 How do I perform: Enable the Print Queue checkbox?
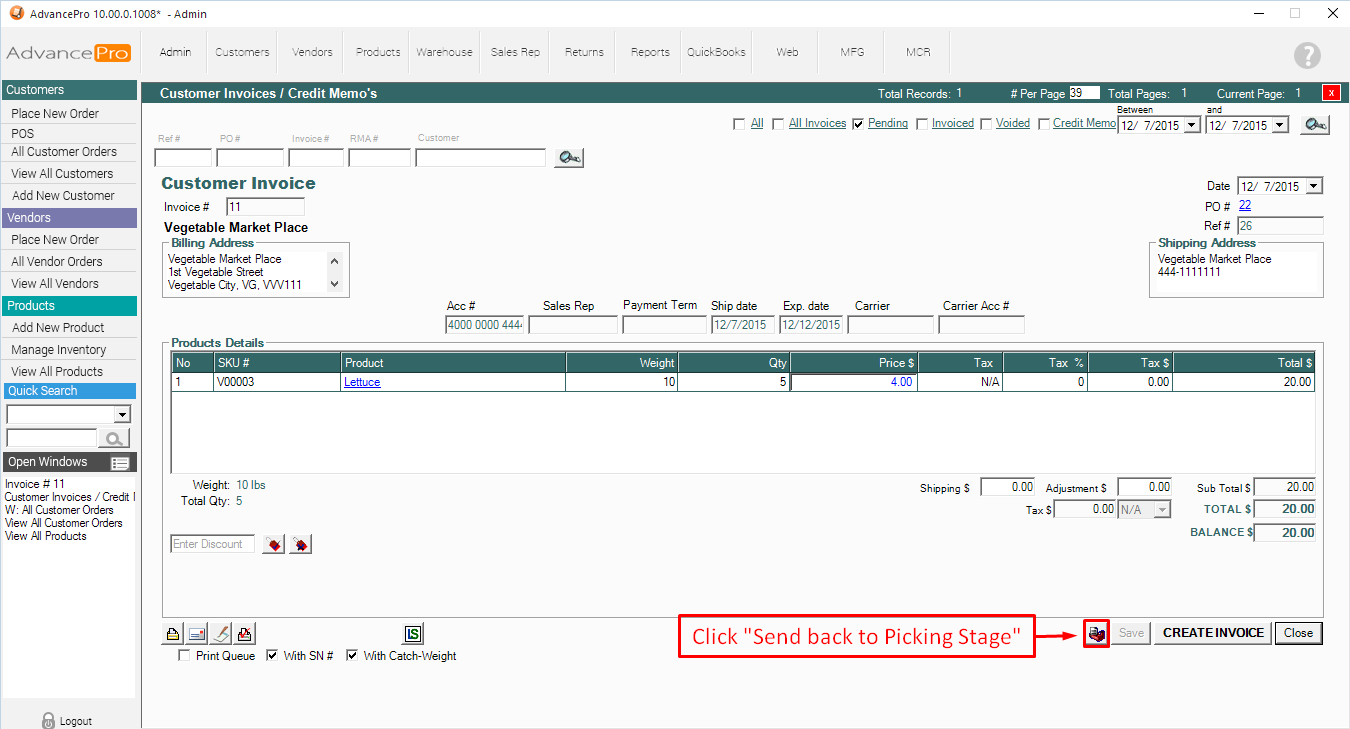click(x=184, y=656)
